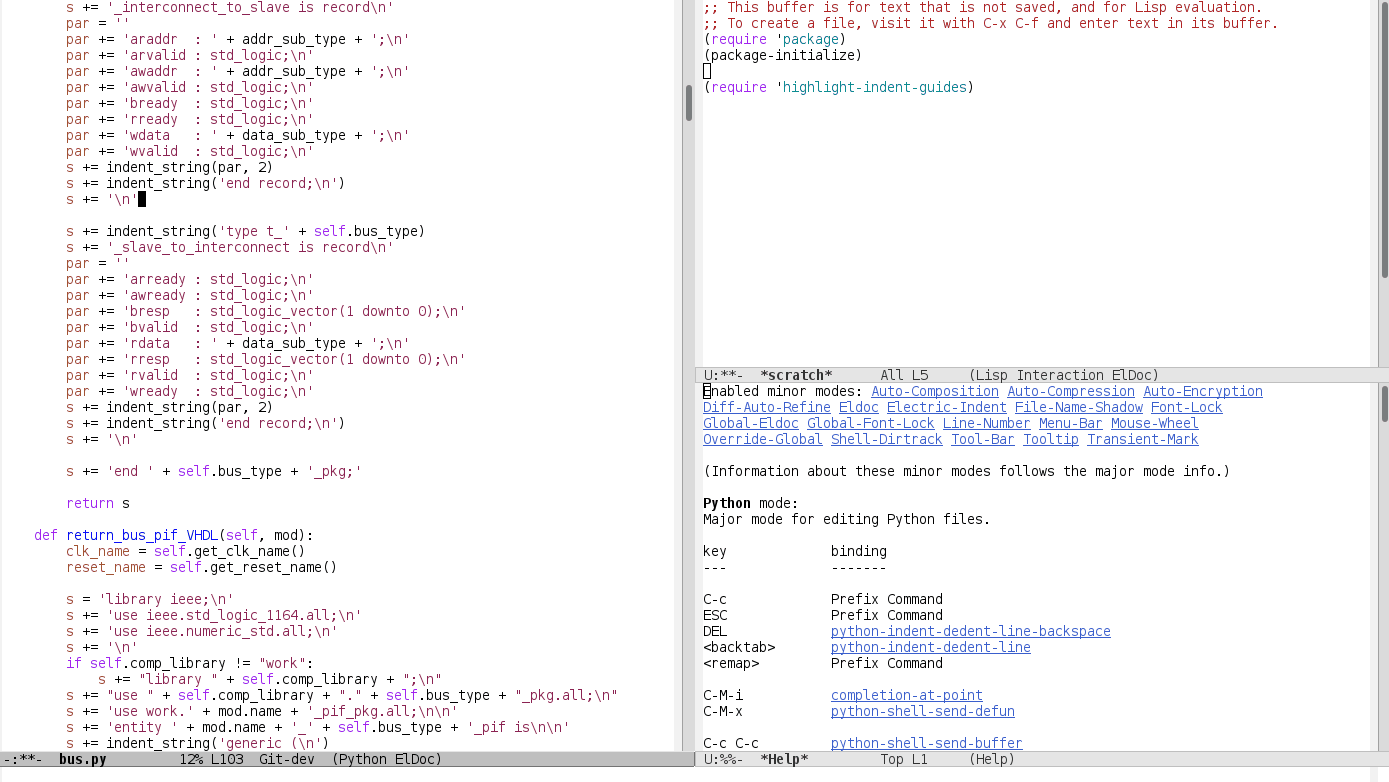1389x782 pixels.
Task: Click the bus.py buffer name in mode line
Action: click(82, 759)
